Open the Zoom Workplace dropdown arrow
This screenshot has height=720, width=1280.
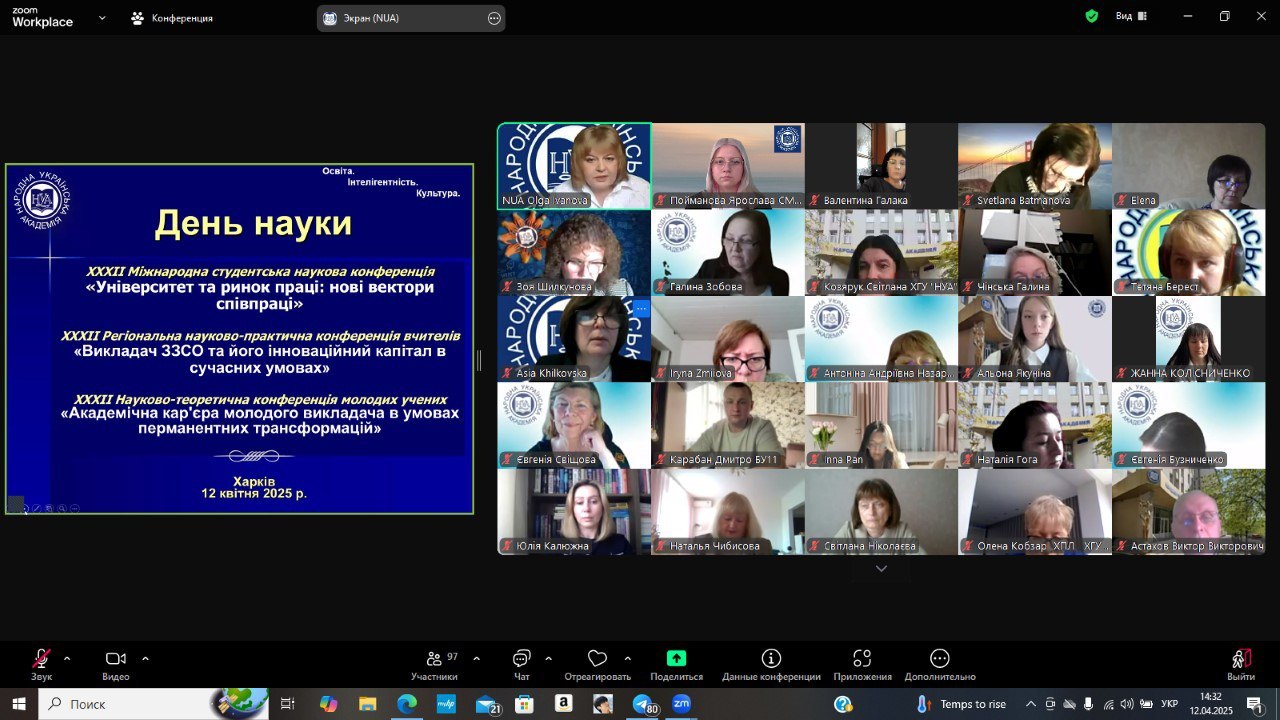pos(102,18)
